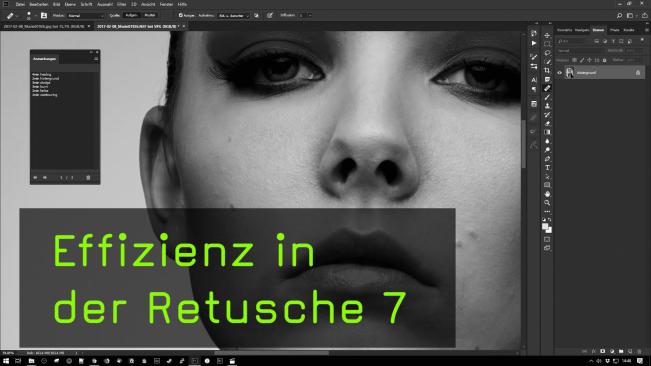The width and height of the screenshot is (651, 366).
Task: Open the Edit Toolbar three-dots button
Action: (547, 212)
